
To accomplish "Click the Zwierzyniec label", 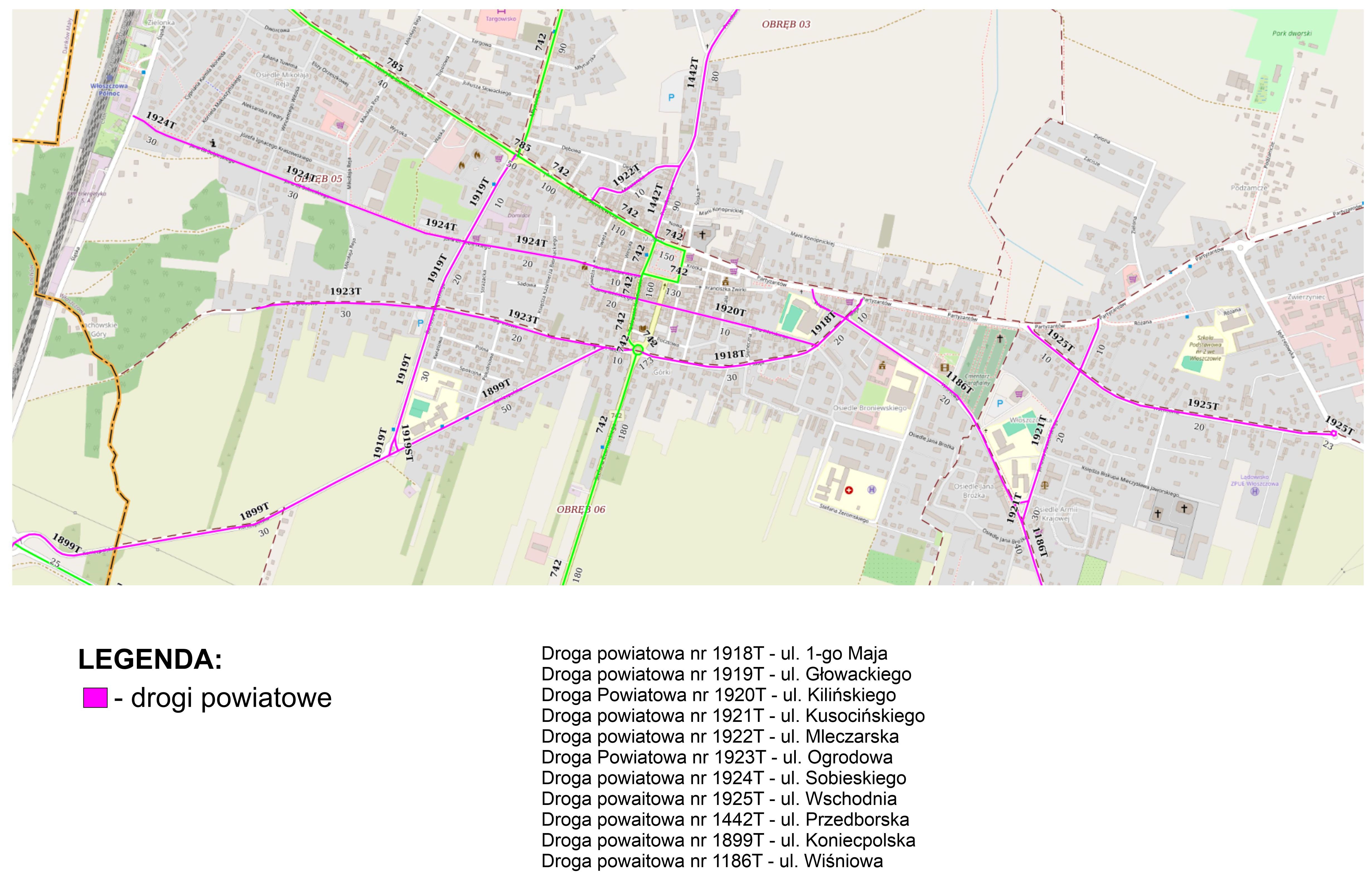I will pyautogui.click(x=1307, y=297).
